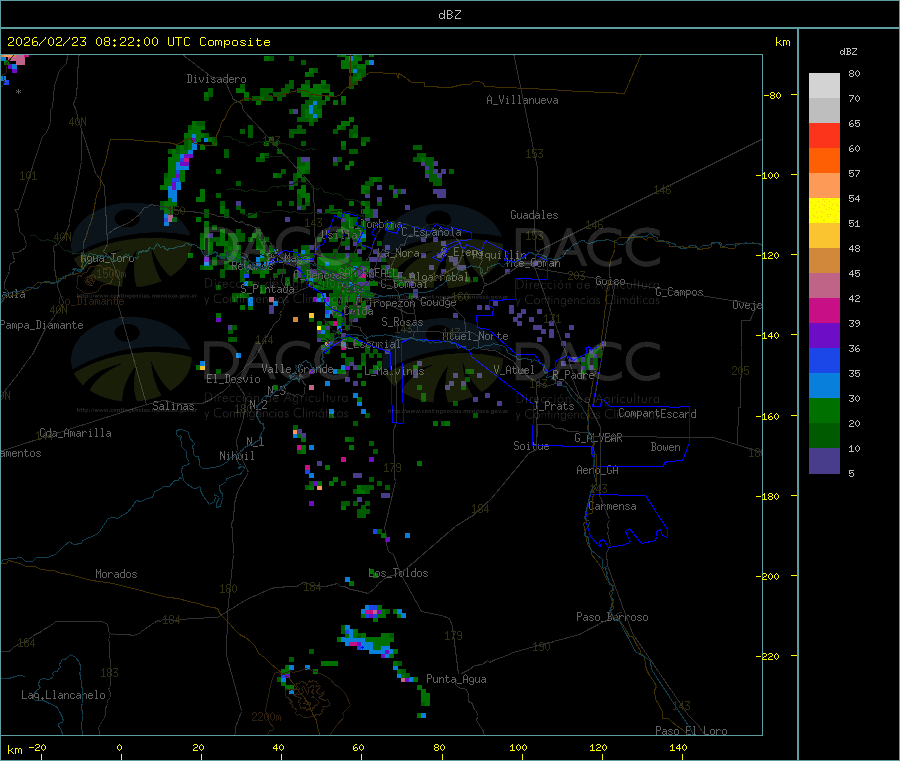Click the Cda_Amarilla label

(x=75, y=433)
